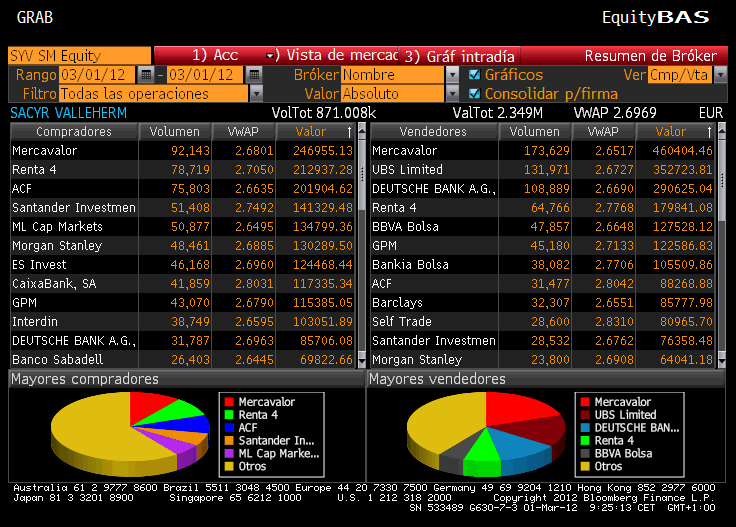Select ML Cap Markets buyer row
The height and width of the screenshot is (527, 736).
coord(183,227)
